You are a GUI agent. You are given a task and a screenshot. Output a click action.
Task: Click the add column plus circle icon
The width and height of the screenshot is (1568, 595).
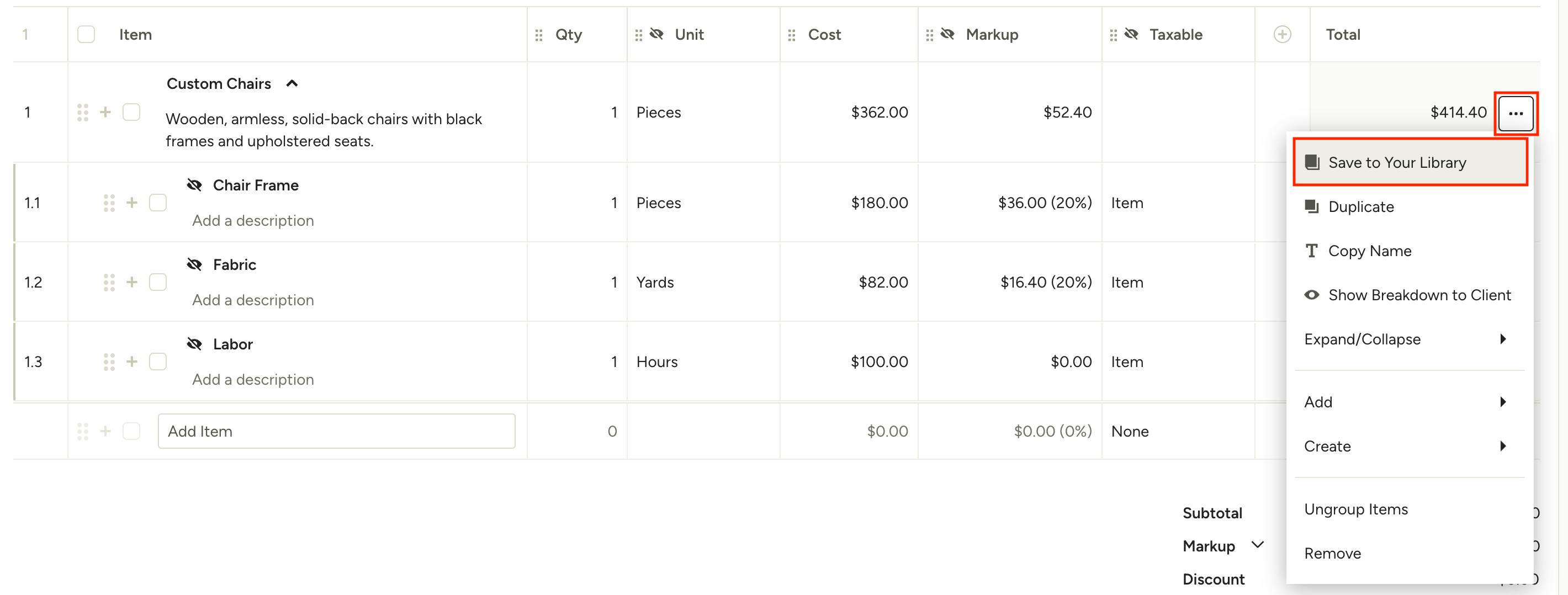tap(1282, 35)
